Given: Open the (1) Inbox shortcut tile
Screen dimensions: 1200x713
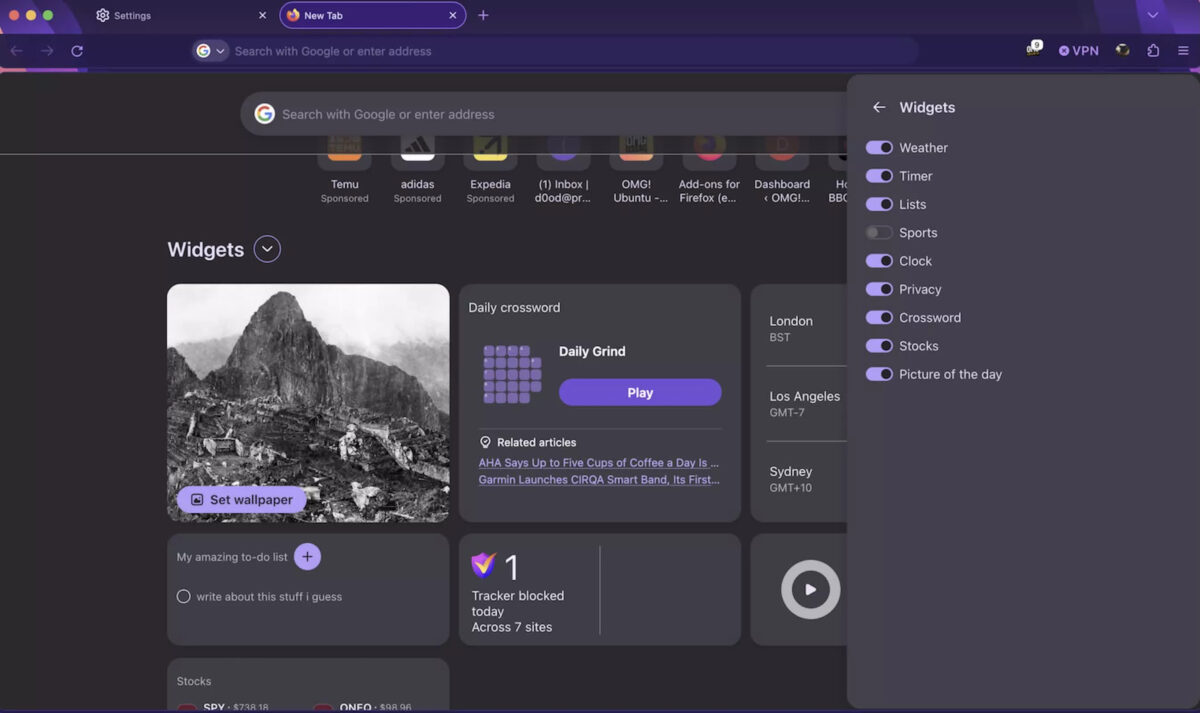Looking at the screenshot, I should tap(563, 168).
